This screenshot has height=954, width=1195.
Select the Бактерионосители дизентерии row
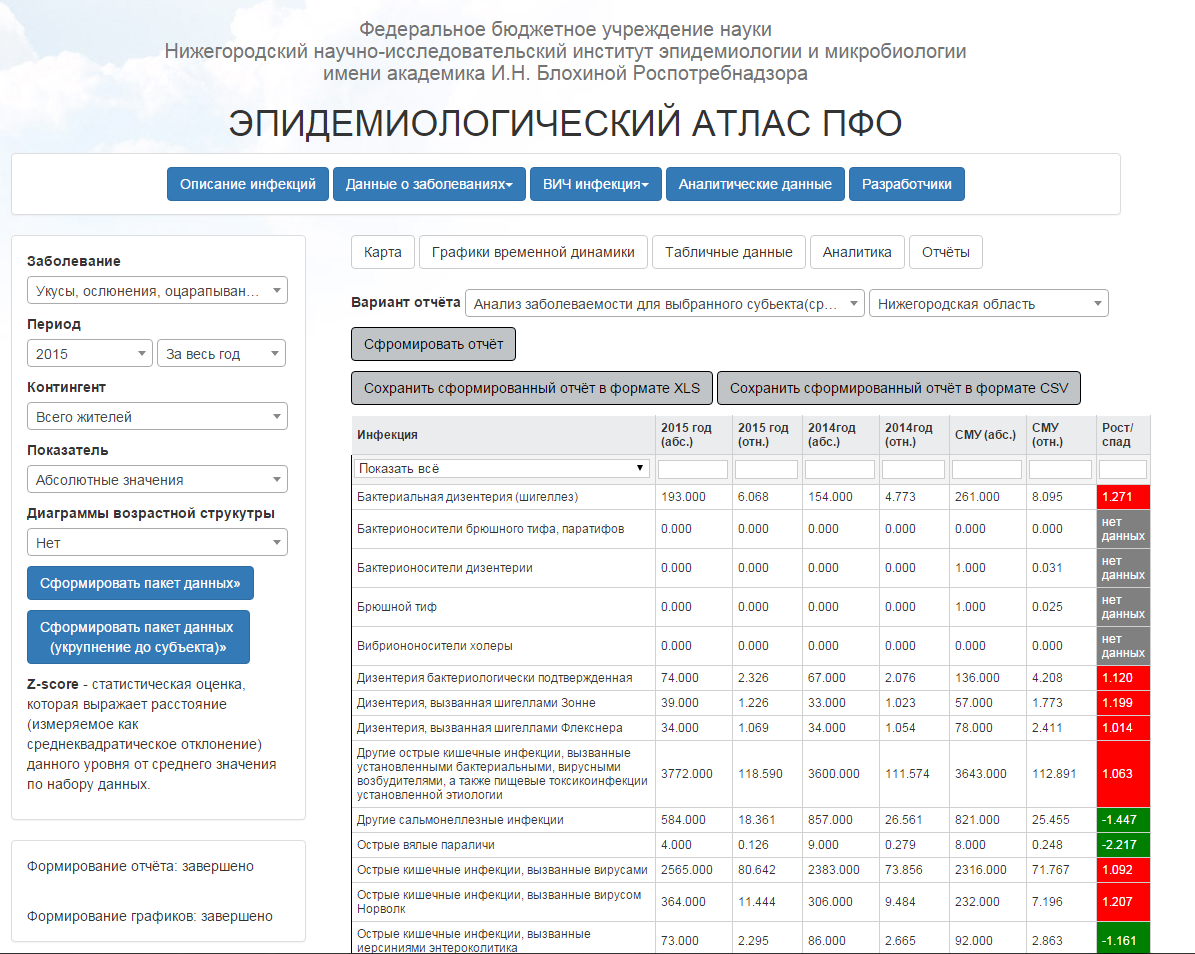pyautogui.click(x=751, y=568)
